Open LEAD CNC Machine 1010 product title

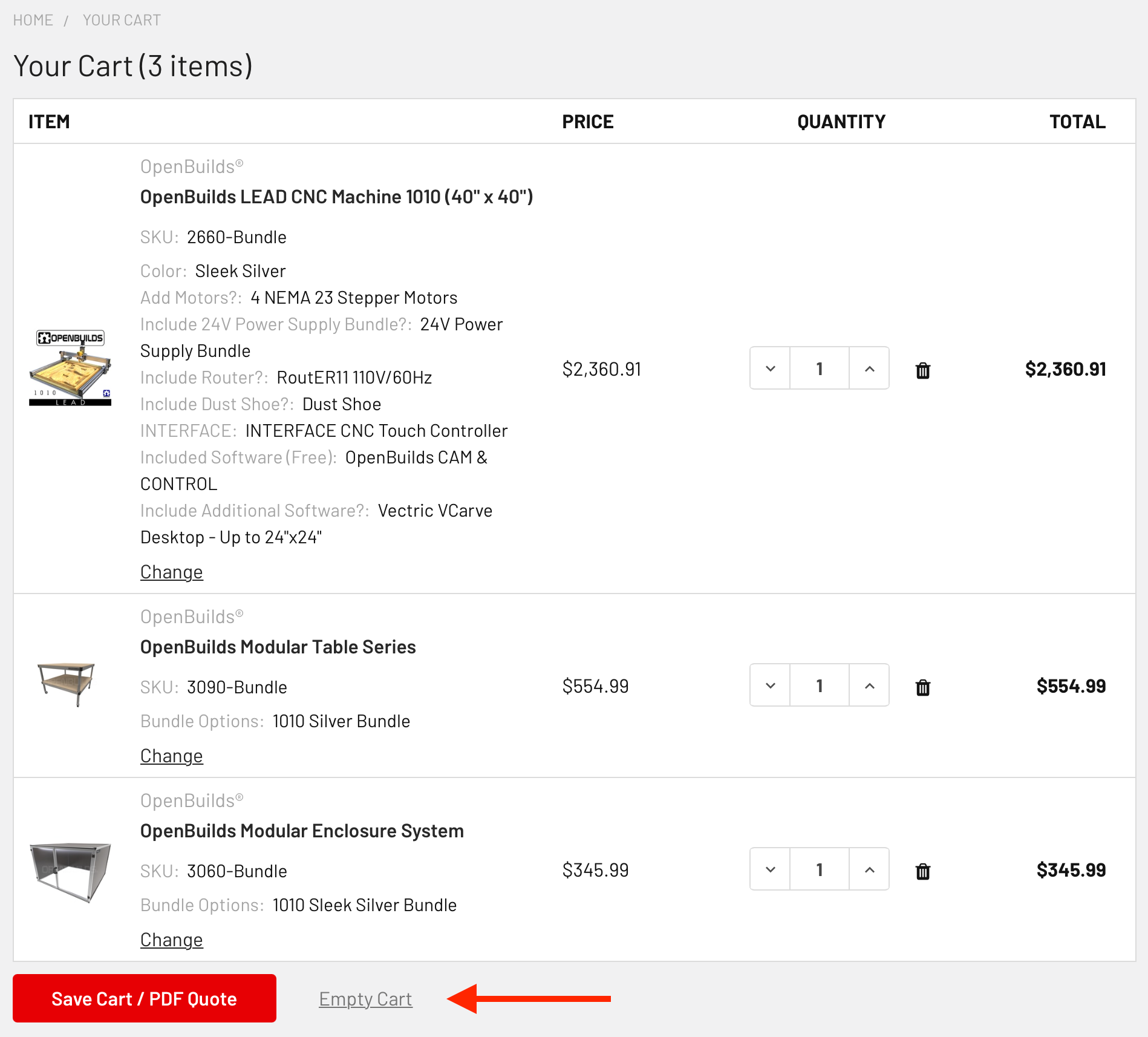[x=336, y=197]
